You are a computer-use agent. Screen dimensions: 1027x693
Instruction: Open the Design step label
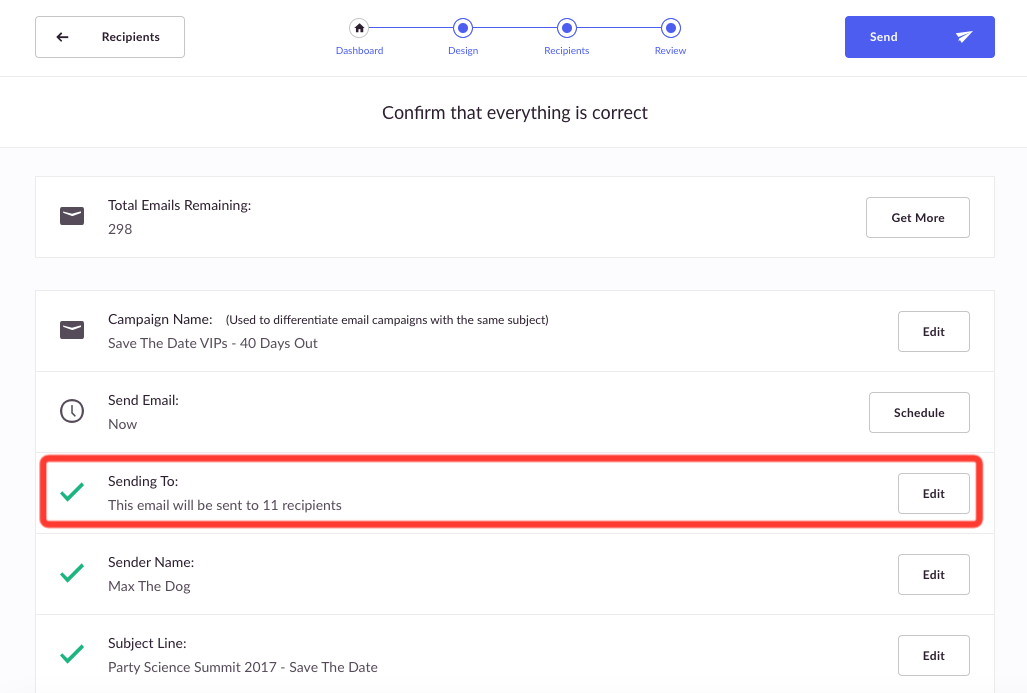coord(463,50)
